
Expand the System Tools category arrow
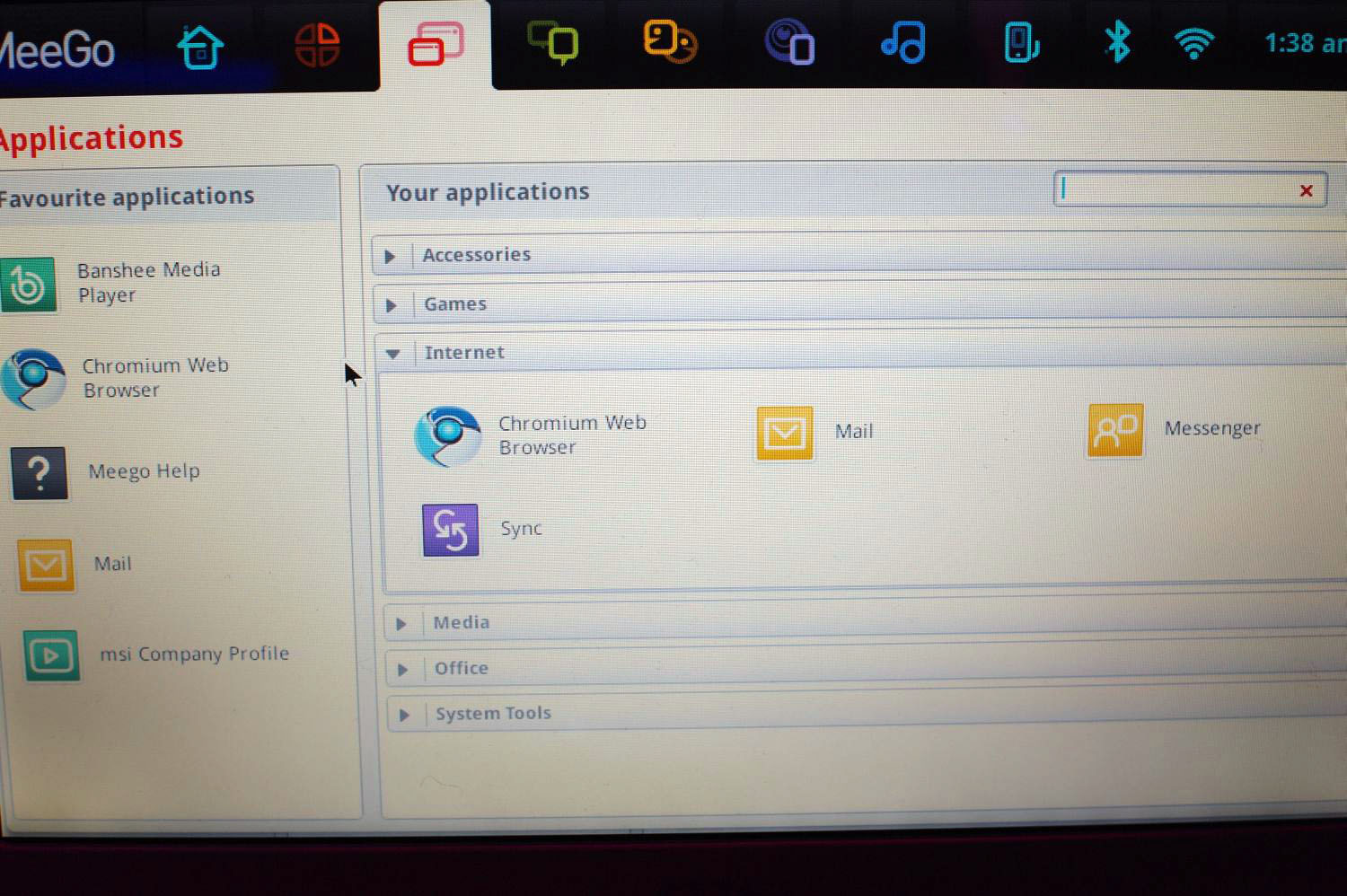[404, 715]
